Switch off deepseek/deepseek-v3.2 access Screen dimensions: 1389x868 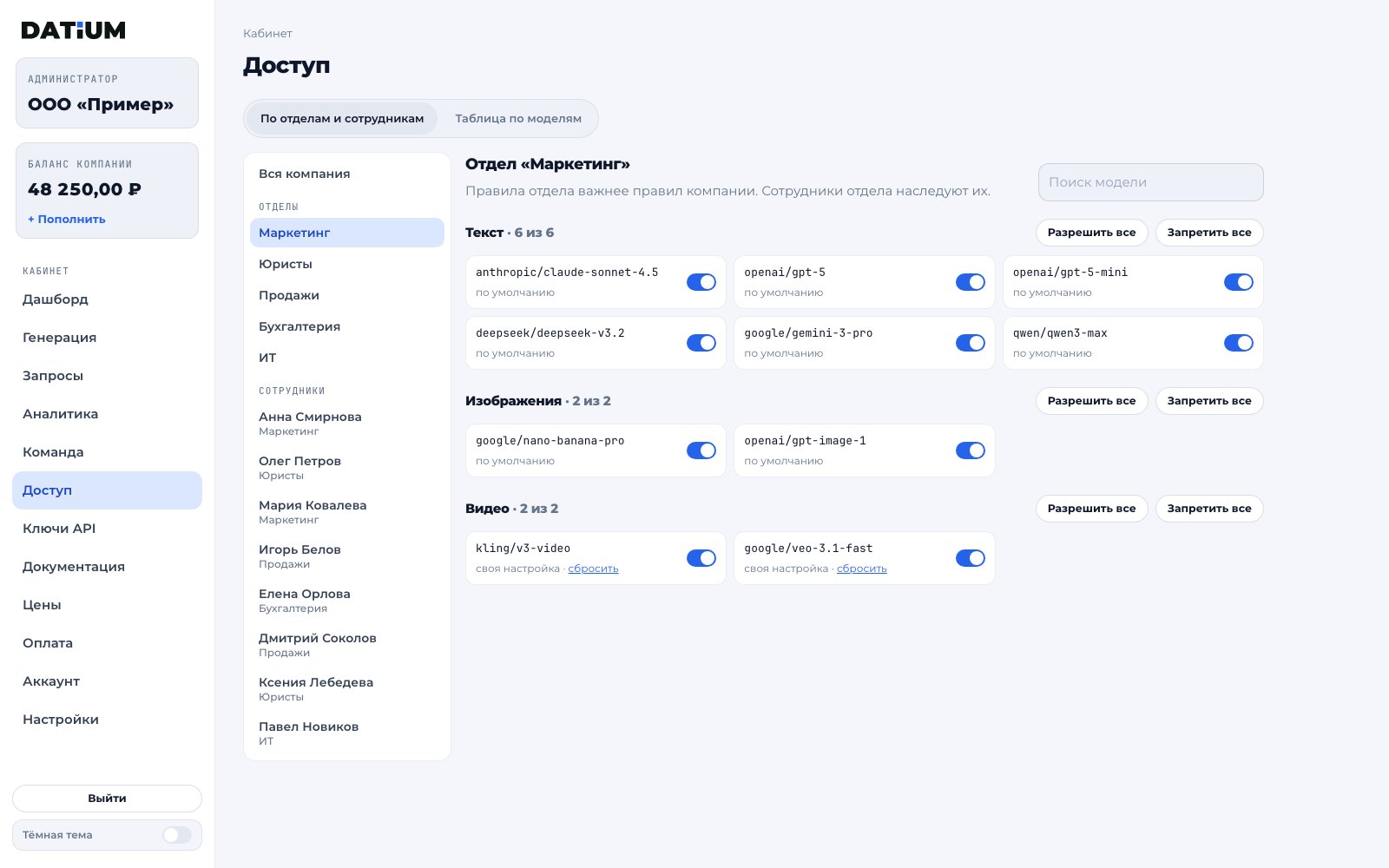[x=701, y=343]
